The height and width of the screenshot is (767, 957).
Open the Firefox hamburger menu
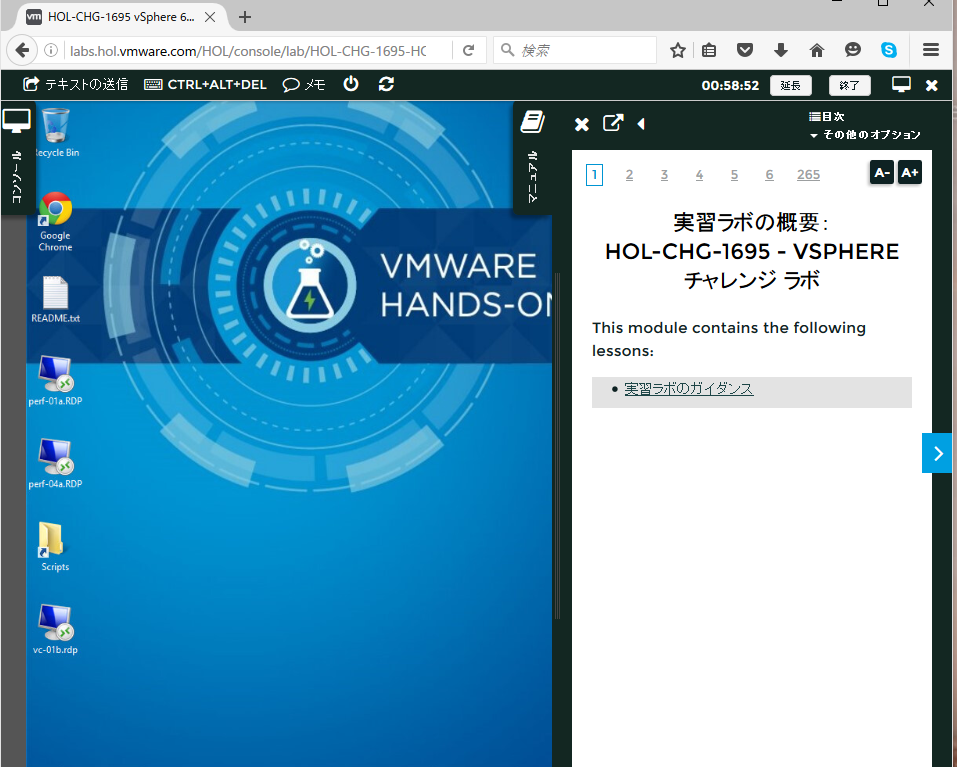click(x=931, y=50)
